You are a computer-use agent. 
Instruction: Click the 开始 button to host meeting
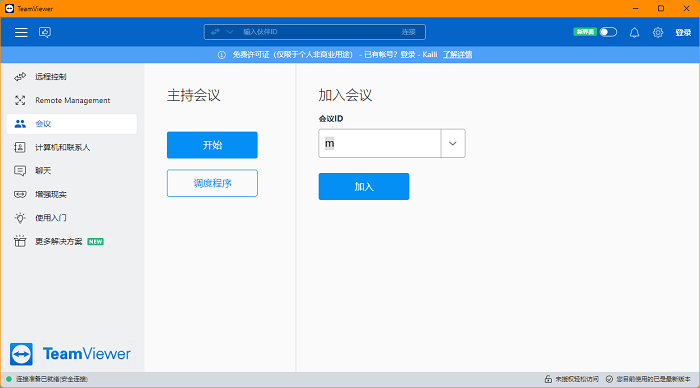click(212, 145)
